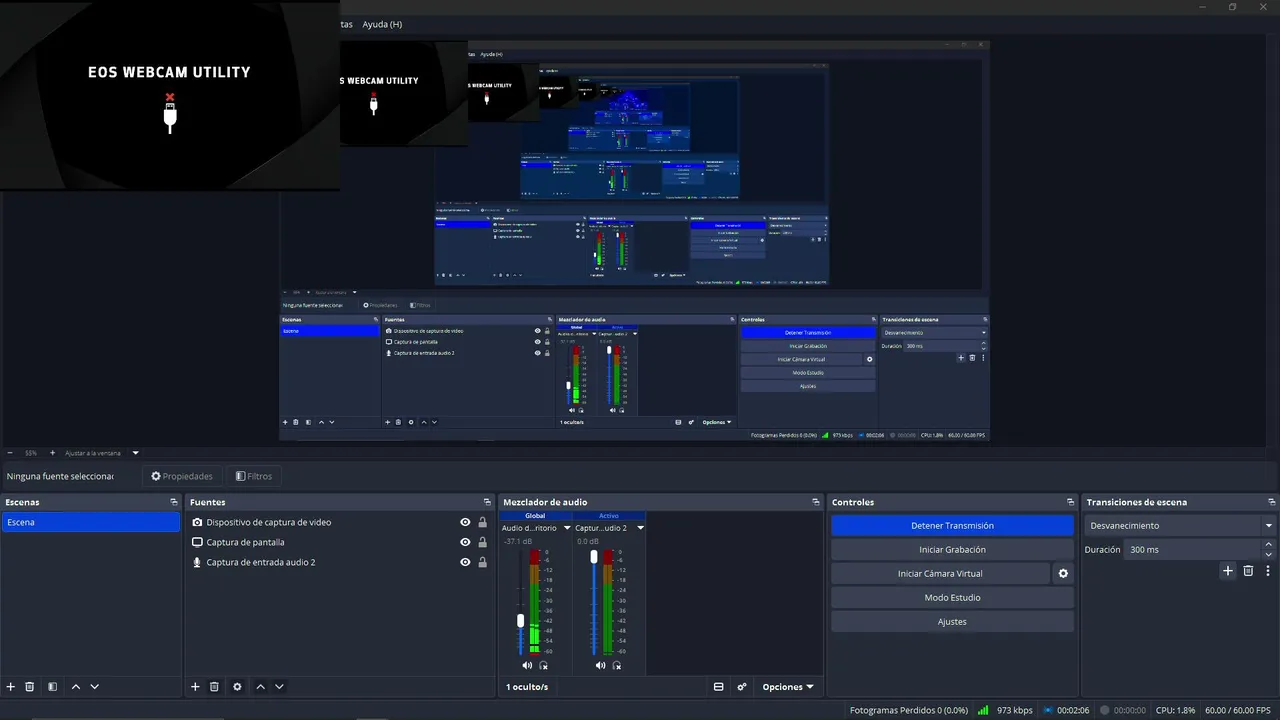Open the source Filtros button
This screenshot has width=1280, height=720.
pos(254,476)
